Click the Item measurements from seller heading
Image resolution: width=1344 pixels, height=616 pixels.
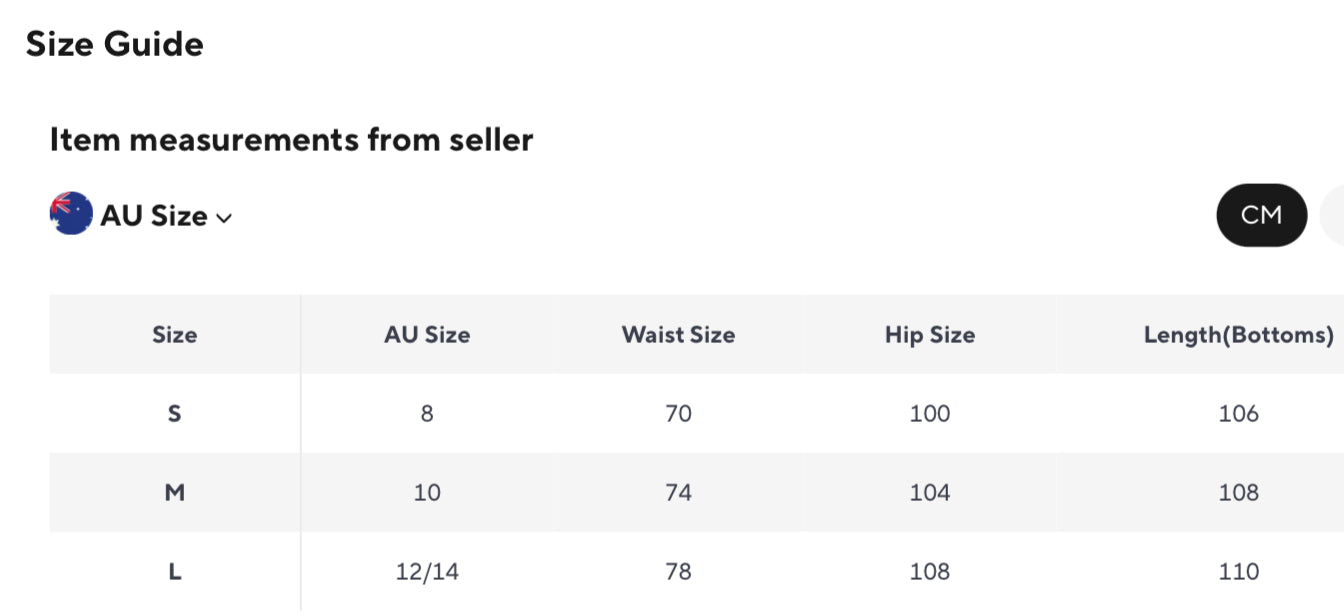[291, 139]
